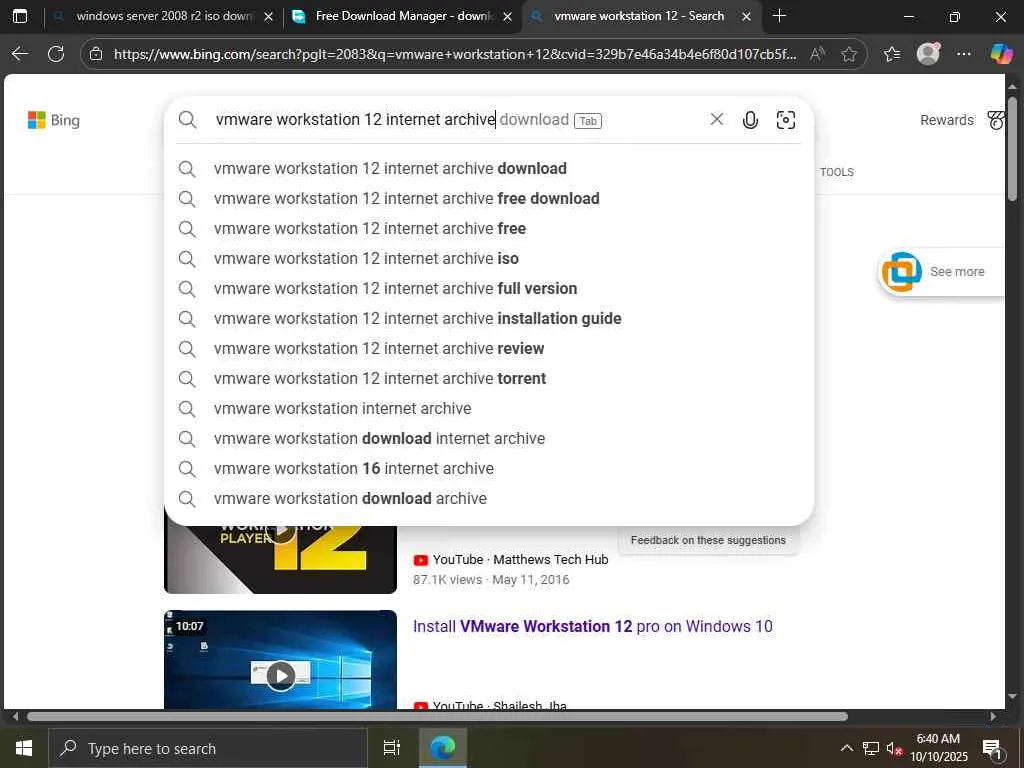1024x768 pixels.
Task: Open the Rewards link
Action: coord(946,120)
